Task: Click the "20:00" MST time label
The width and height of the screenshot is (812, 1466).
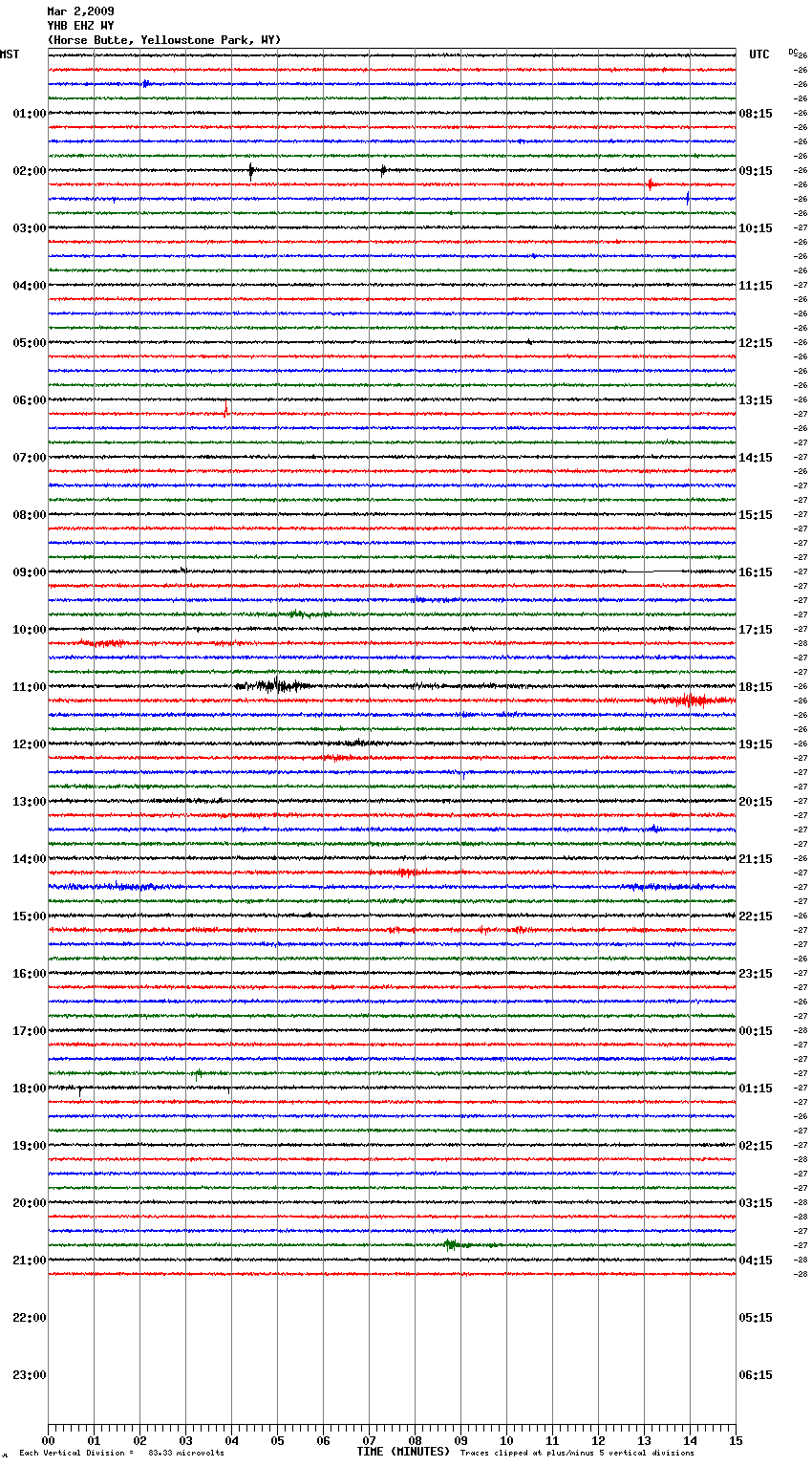Action: coord(30,1203)
